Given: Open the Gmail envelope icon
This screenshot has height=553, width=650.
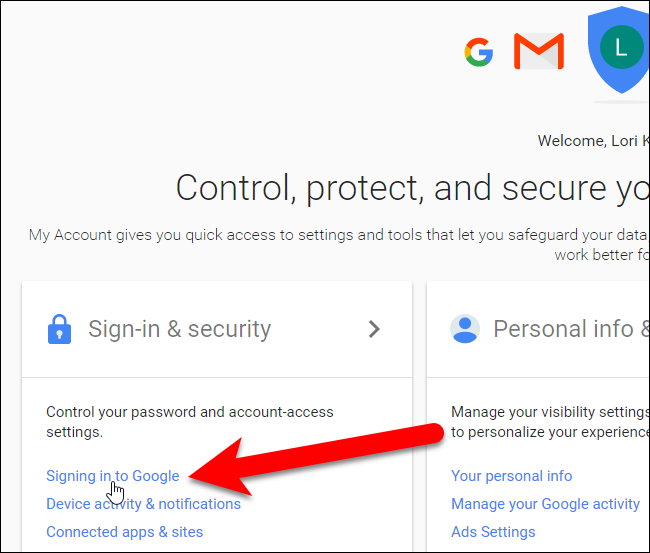Looking at the screenshot, I should 539,51.
